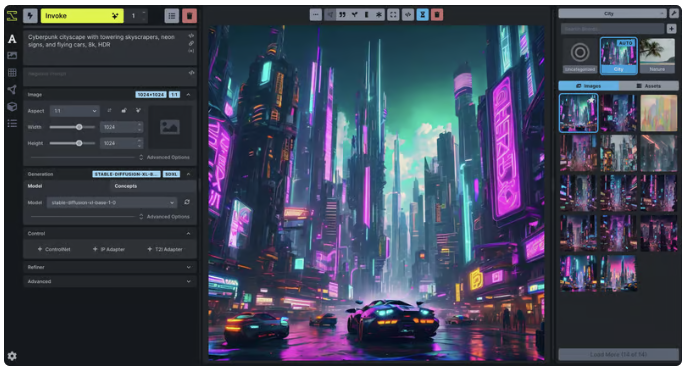Viewport: 684px width, 368px height.
Task: Expand the Refiner section
Action: click(110, 267)
